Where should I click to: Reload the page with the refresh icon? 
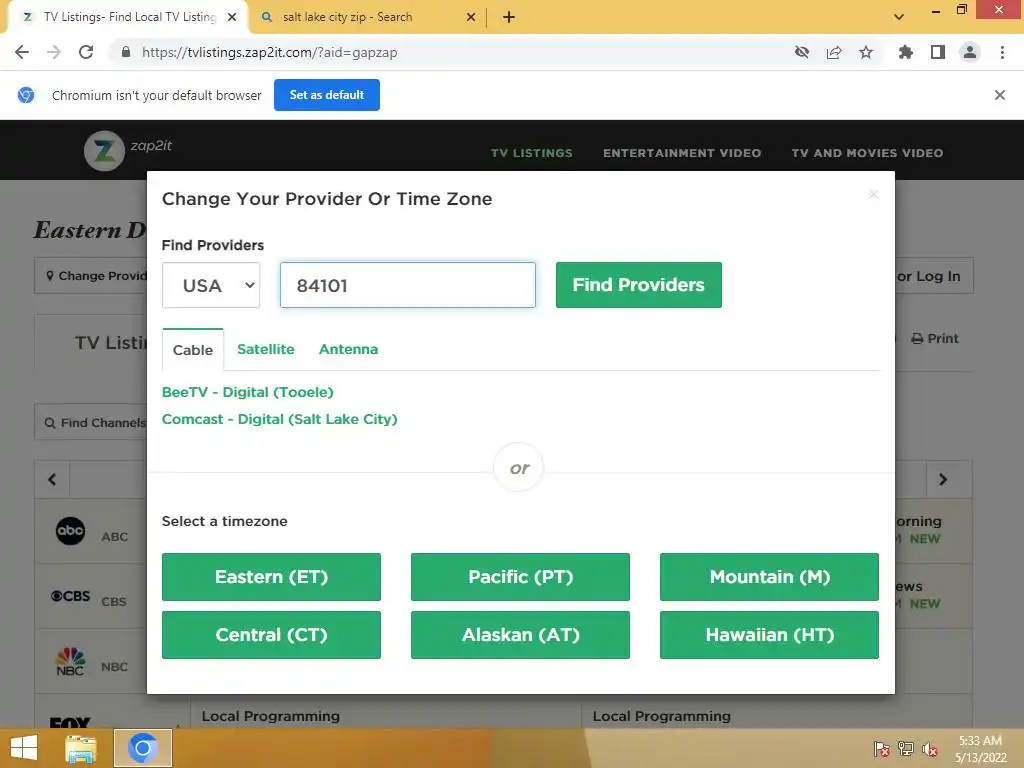coord(86,52)
